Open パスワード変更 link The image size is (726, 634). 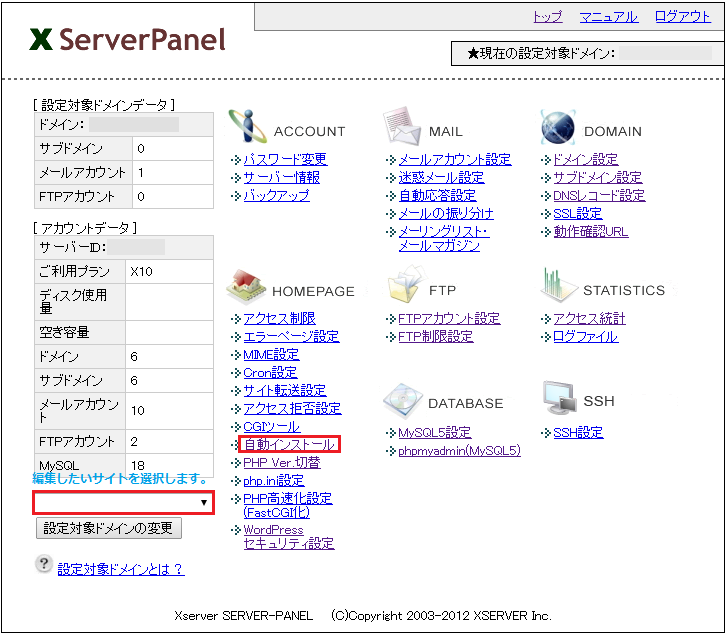[x=285, y=159]
